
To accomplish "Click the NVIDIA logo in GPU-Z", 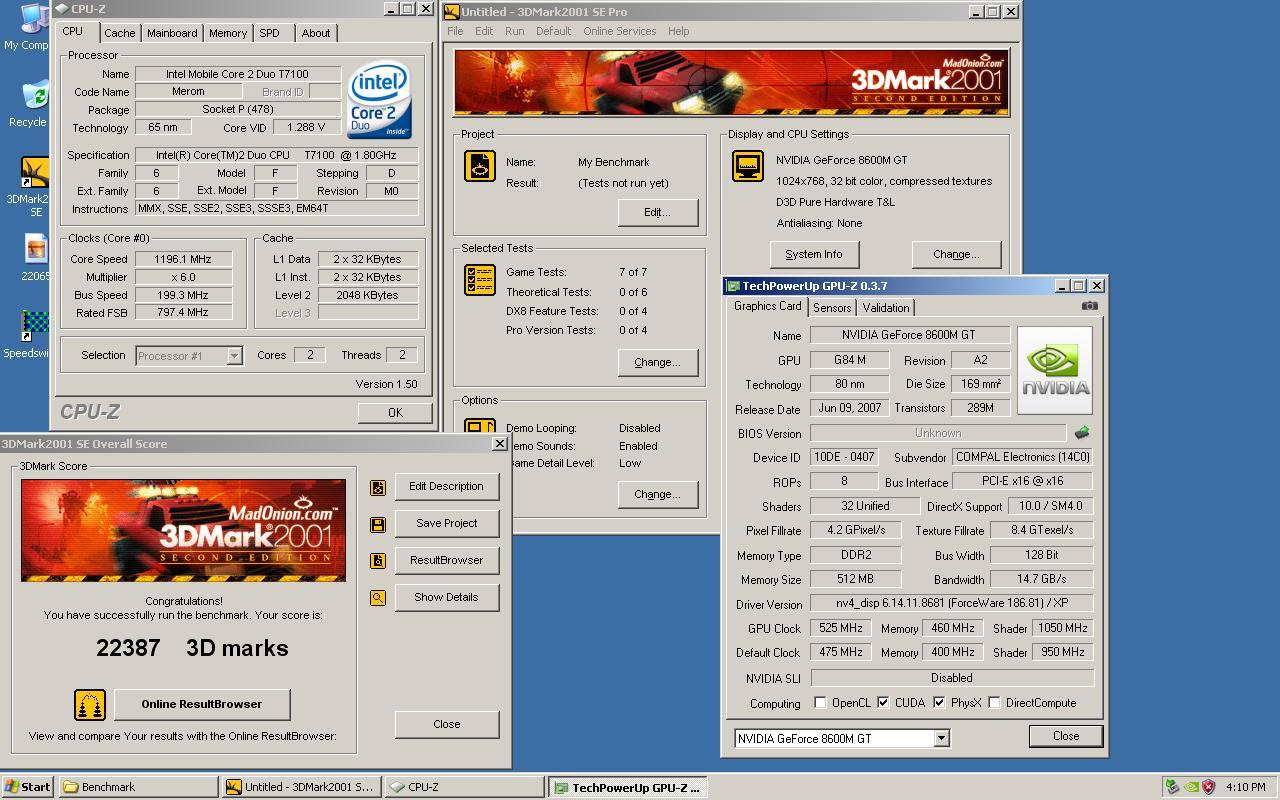I will tap(1055, 370).
